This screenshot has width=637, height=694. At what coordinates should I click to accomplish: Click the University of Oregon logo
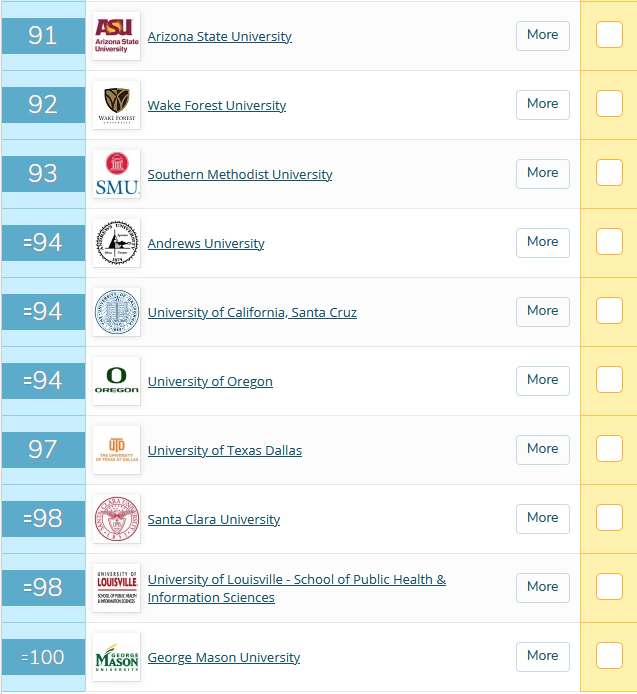117,381
